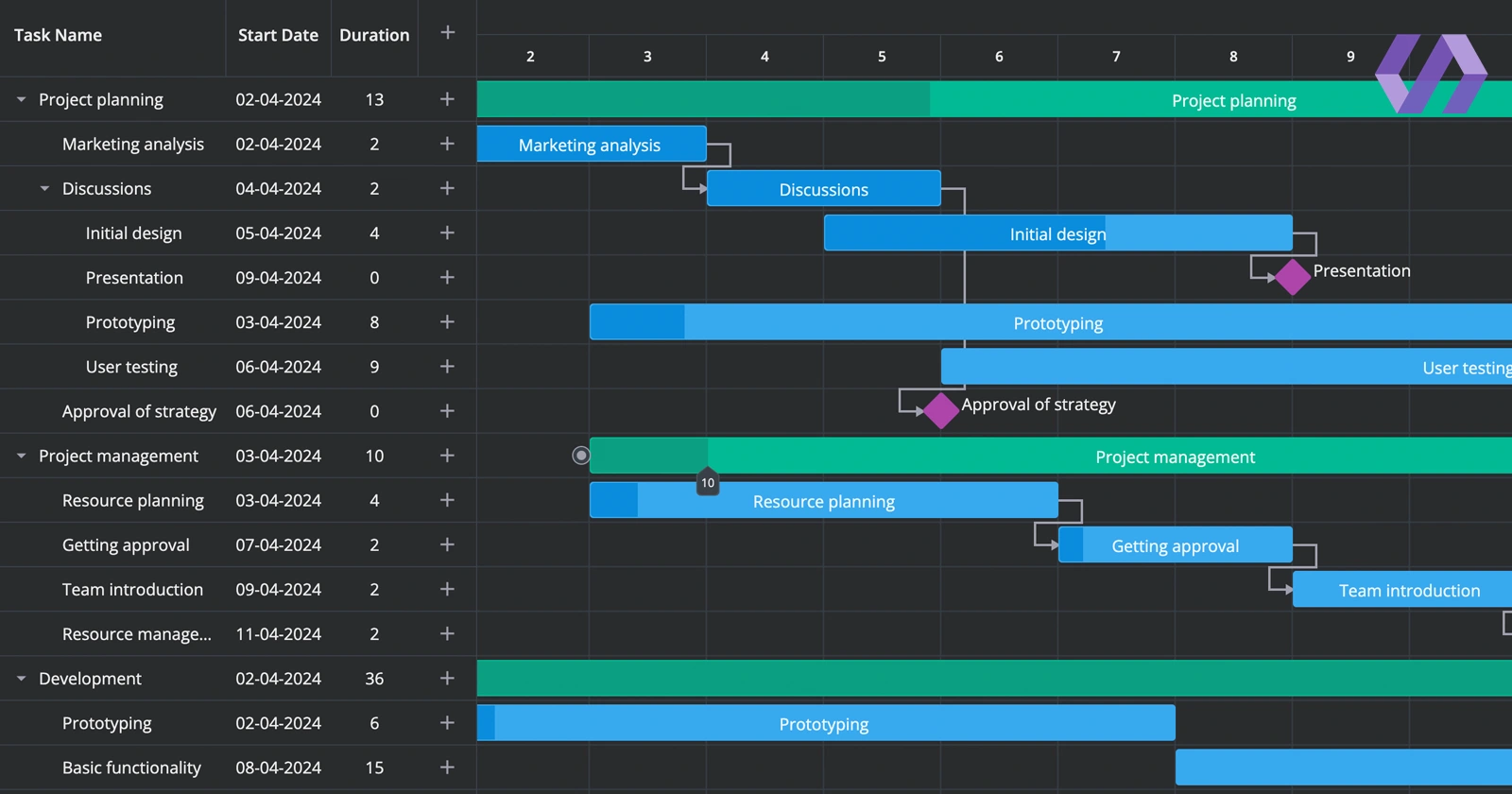Click the add-column plus icon in the grid header
This screenshot has height=794, width=1512.
pyautogui.click(x=448, y=33)
